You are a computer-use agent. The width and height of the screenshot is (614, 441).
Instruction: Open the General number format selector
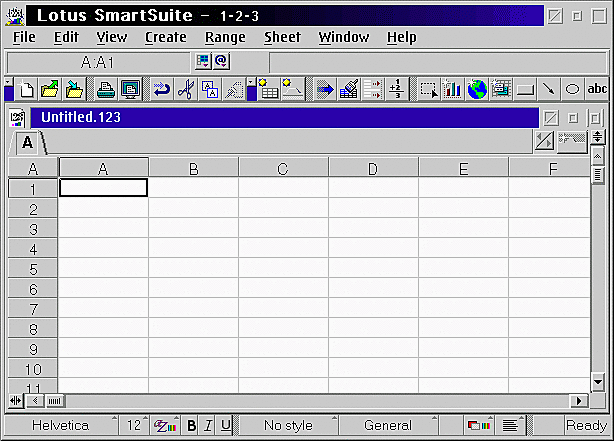tap(388, 425)
